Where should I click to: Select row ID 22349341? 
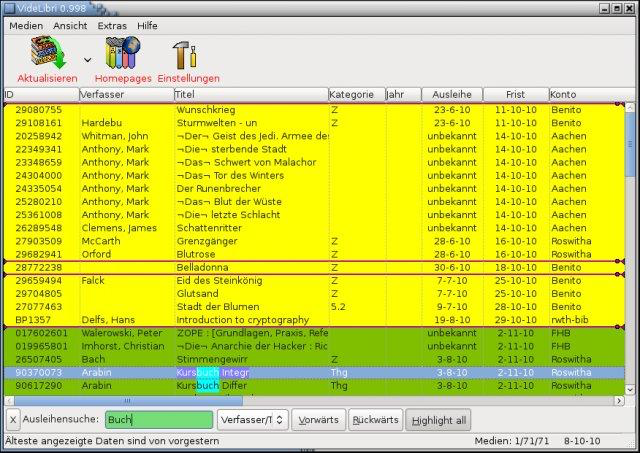pyautogui.click(x=314, y=149)
